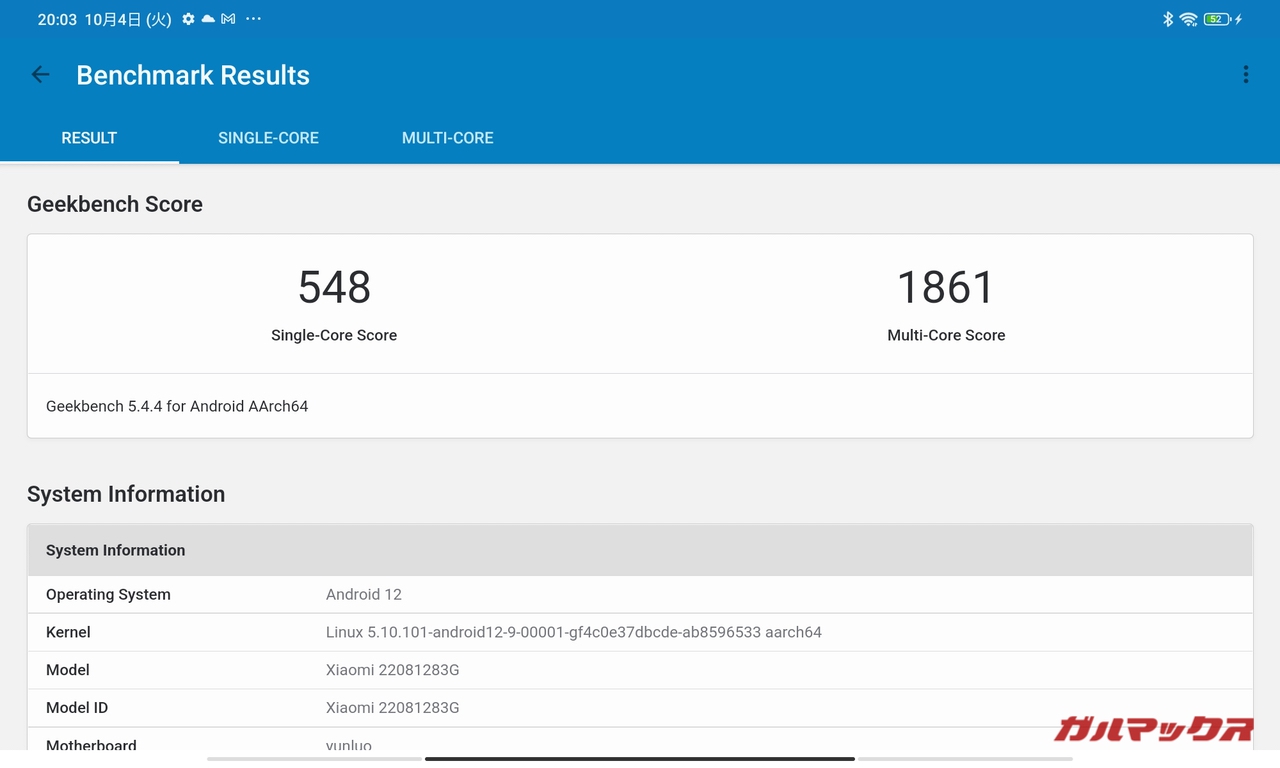Tap the Bluetooth status icon
The height and width of the screenshot is (768, 1280).
[x=1167, y=19]
